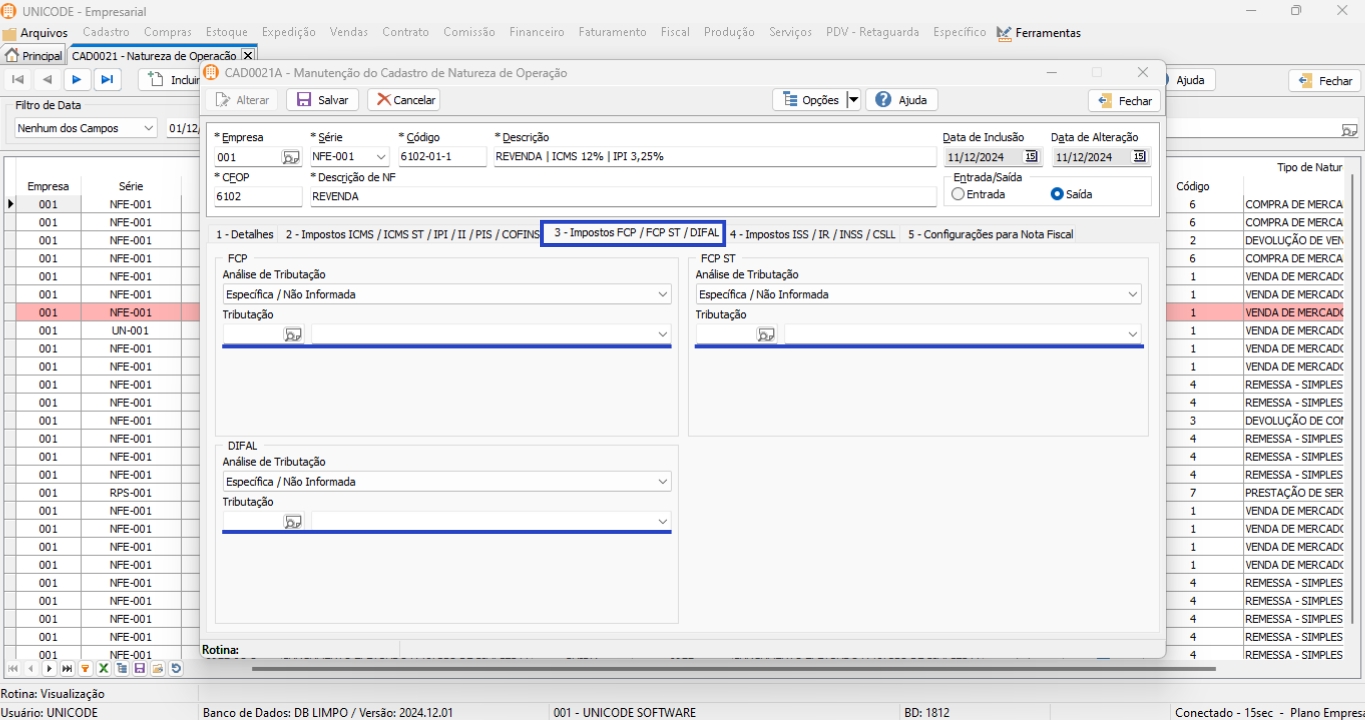Select the Saída radio button

pos(1057,194)
